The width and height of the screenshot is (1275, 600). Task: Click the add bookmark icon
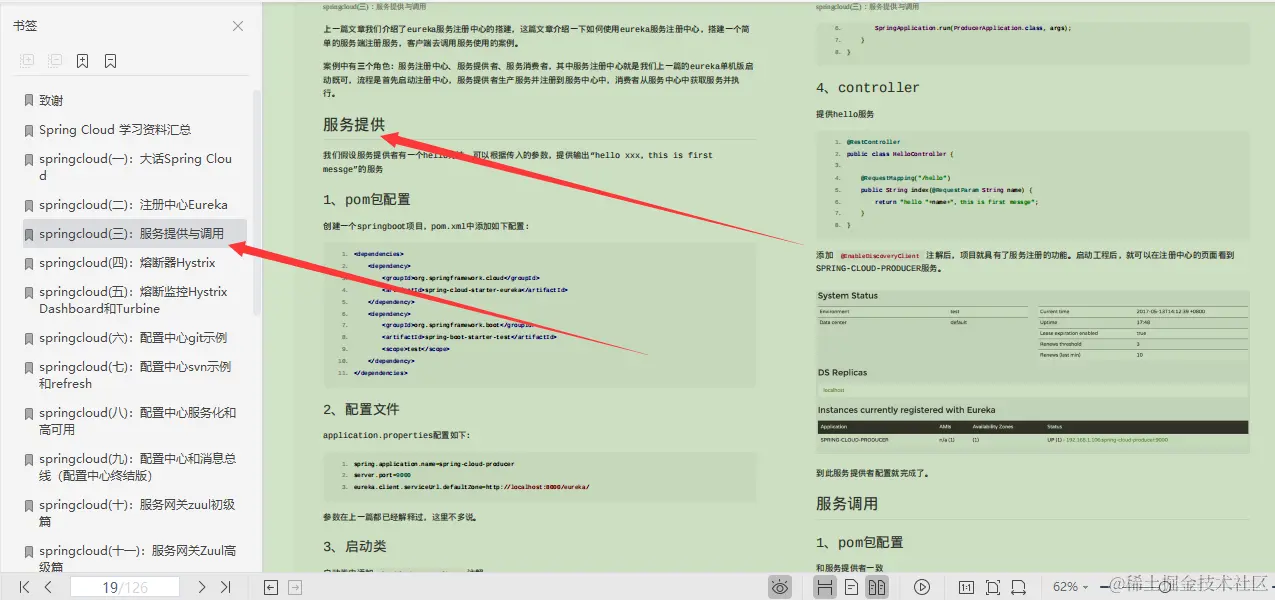click(x=83, y=60)
